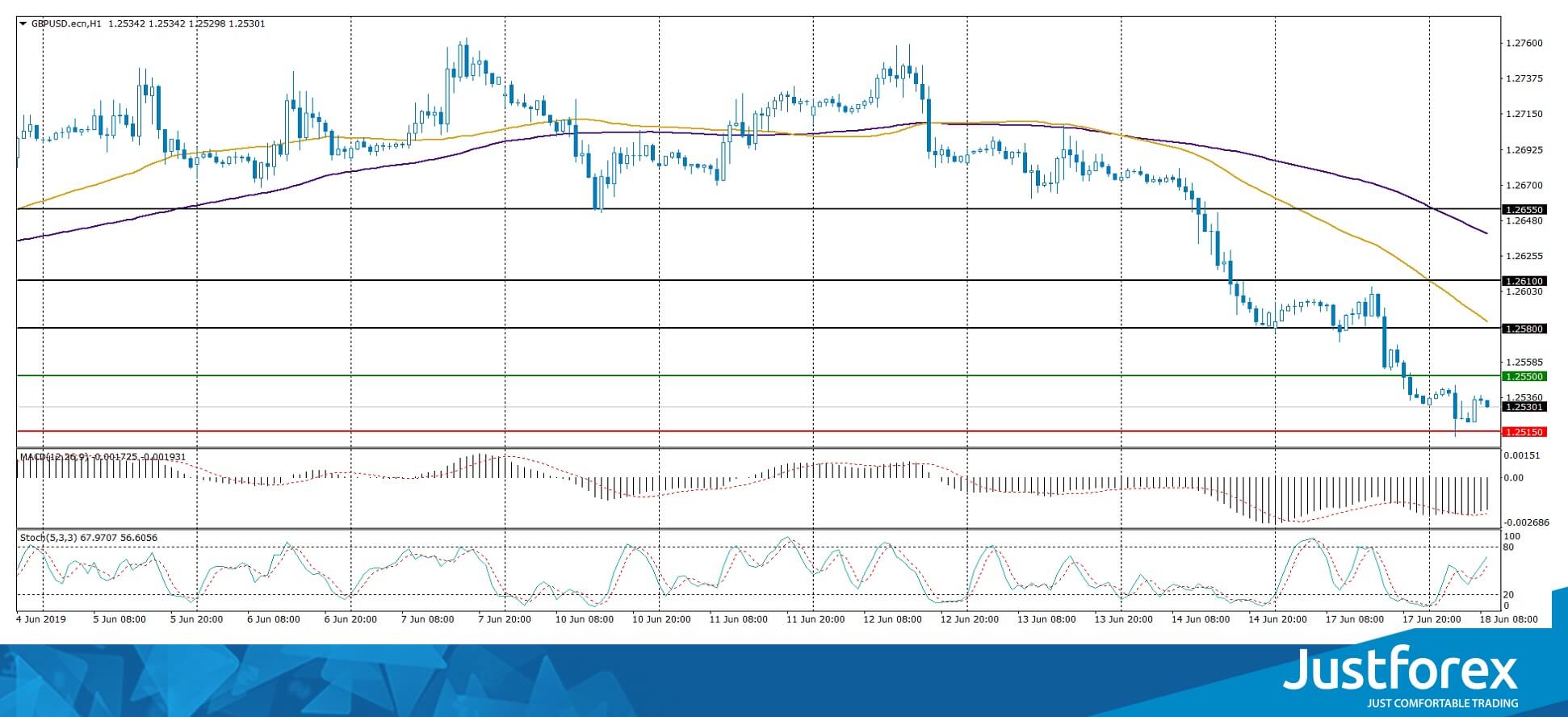This screenshot has height=717, width=1568.
Task: Click the 1.27600 price scale label
Action: 1524,43
